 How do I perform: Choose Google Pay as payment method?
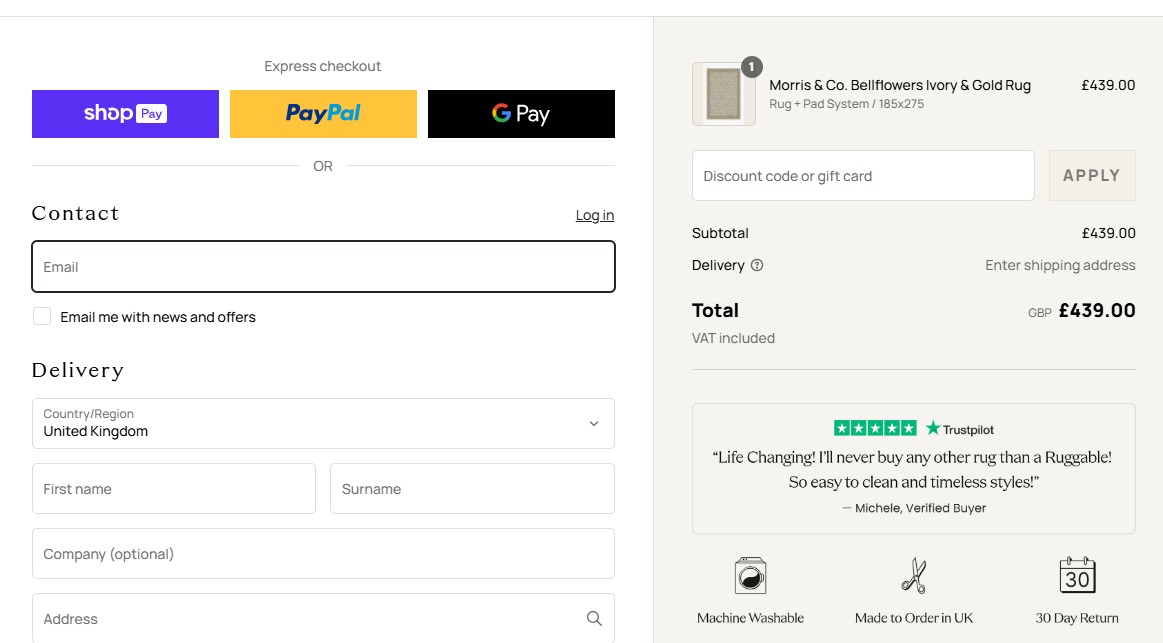(520, 113)
